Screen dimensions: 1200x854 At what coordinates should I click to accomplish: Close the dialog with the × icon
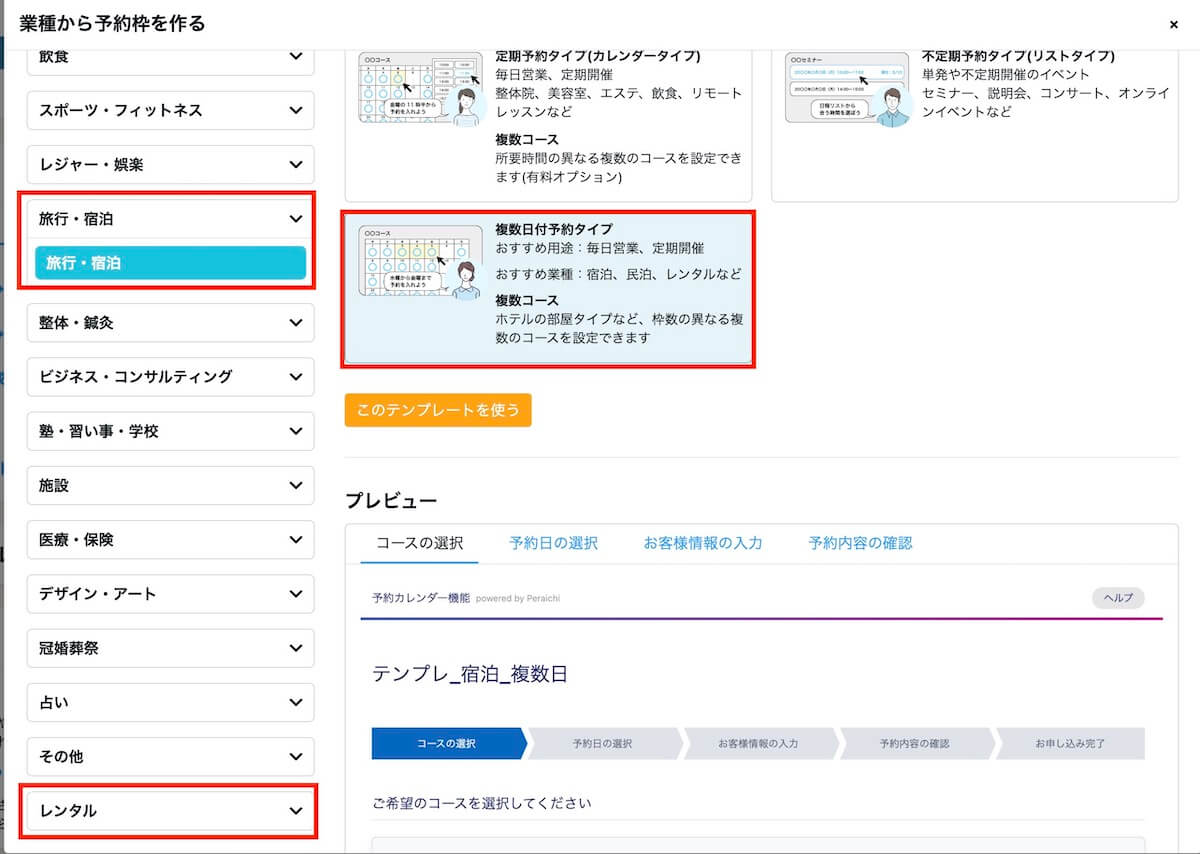point(1173,24)
